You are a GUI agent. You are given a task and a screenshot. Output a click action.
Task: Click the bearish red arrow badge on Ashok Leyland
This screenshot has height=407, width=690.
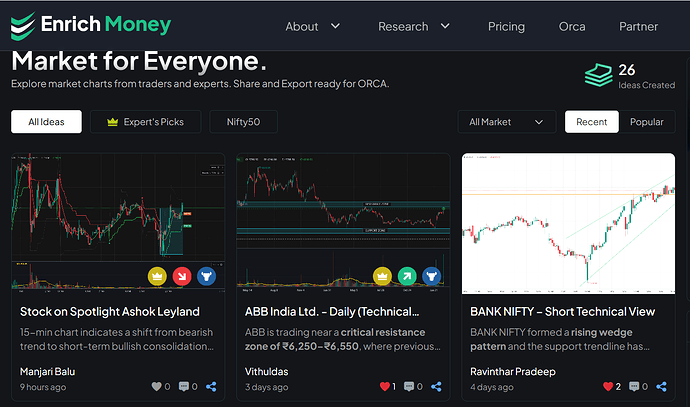182,275
